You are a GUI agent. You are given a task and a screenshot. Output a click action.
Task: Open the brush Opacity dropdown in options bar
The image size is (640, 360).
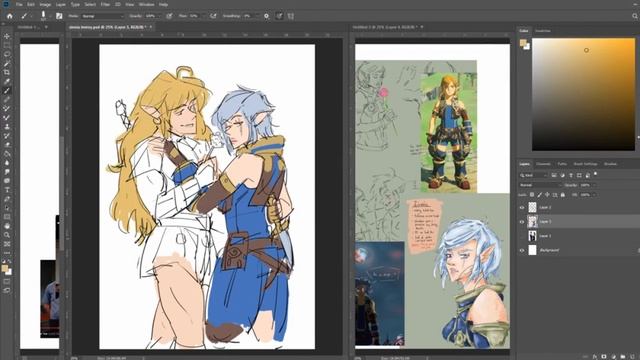pos(160,16)
